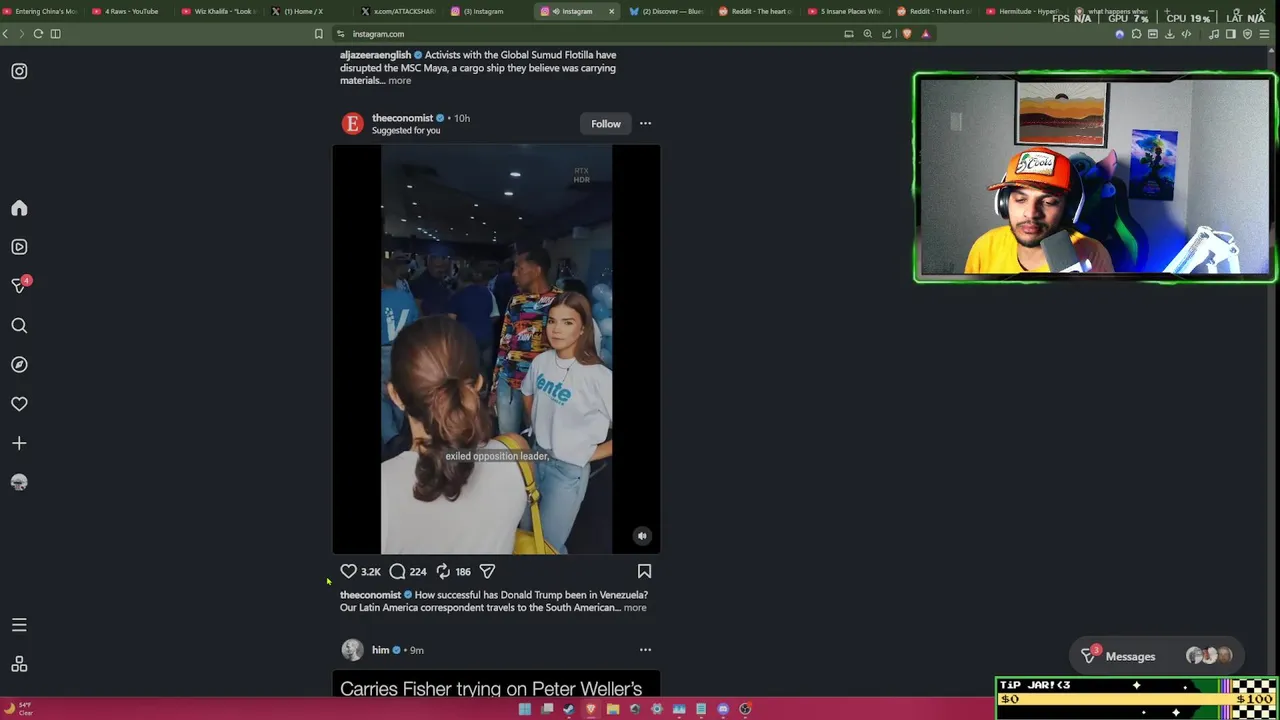Open him account profile picture
Screen dimensions: 1280x720
click(352, 650)
